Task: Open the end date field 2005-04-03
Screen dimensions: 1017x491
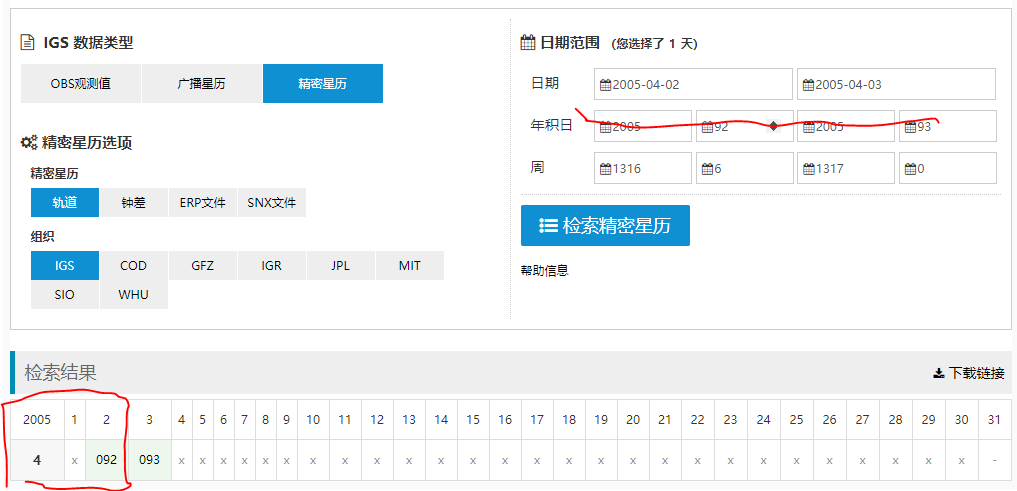Action: pos(896,84)
